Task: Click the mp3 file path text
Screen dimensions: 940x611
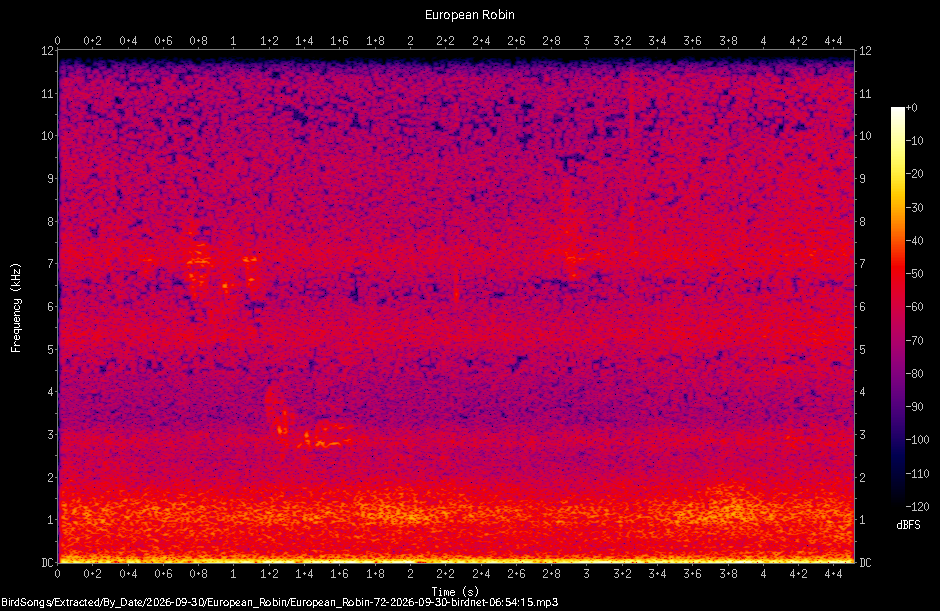Action: pos(279,602)
